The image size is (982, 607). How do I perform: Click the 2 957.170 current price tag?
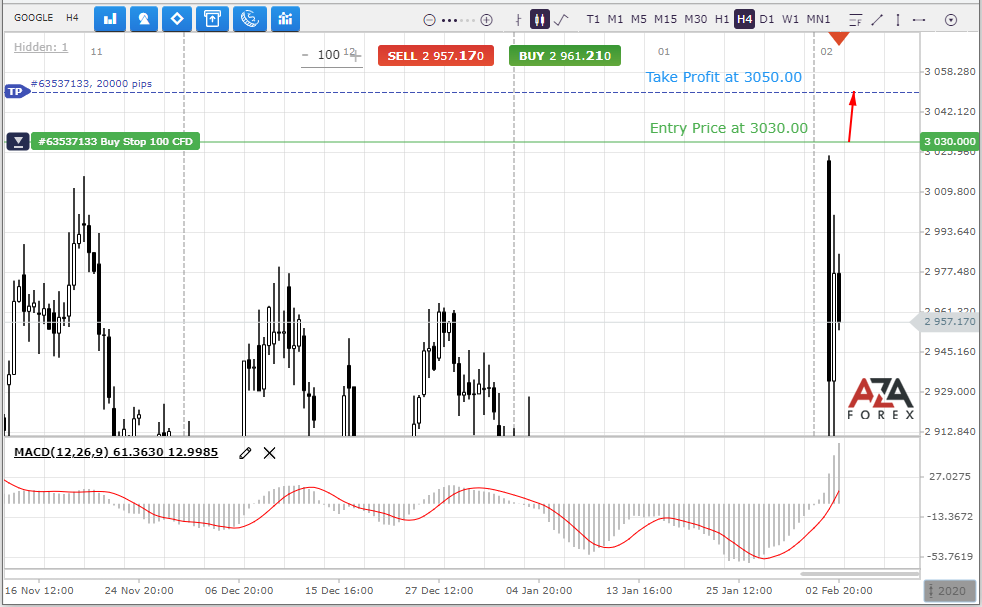(x=944, y=322)
